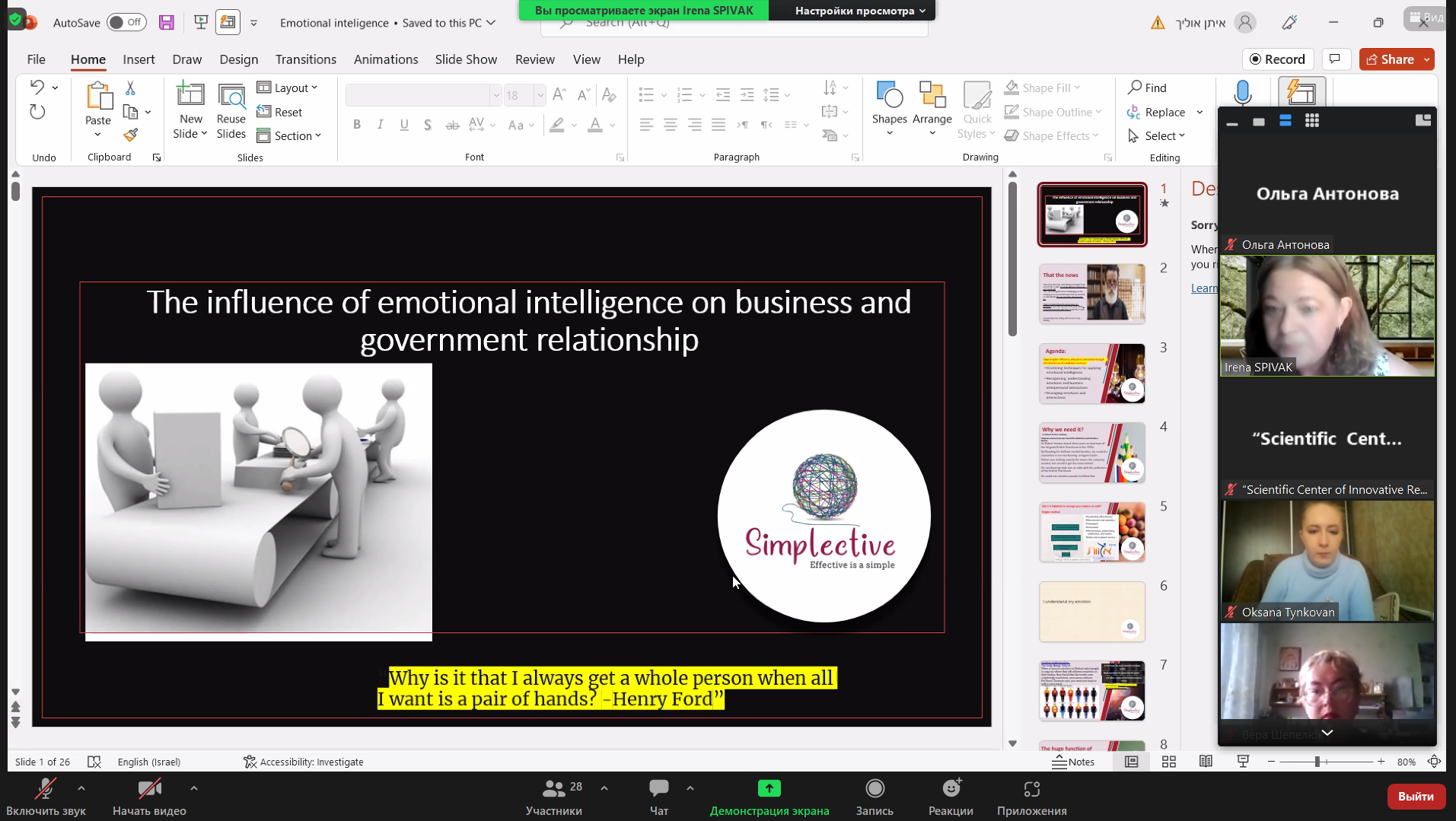
Task: Click the Arrange icon
Action: click(932, 96)
